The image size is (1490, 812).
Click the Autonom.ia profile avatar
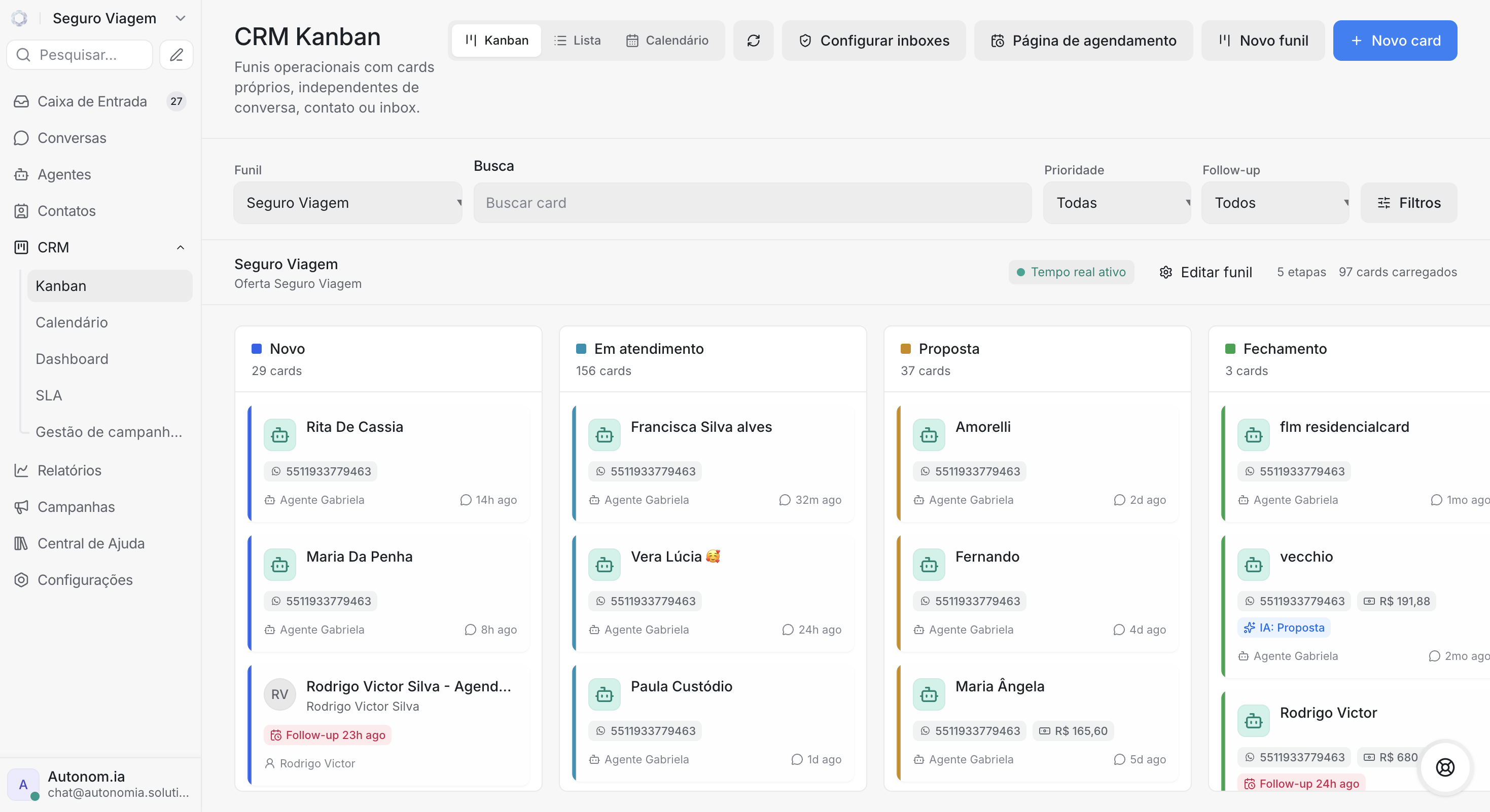tap(23, 784)
